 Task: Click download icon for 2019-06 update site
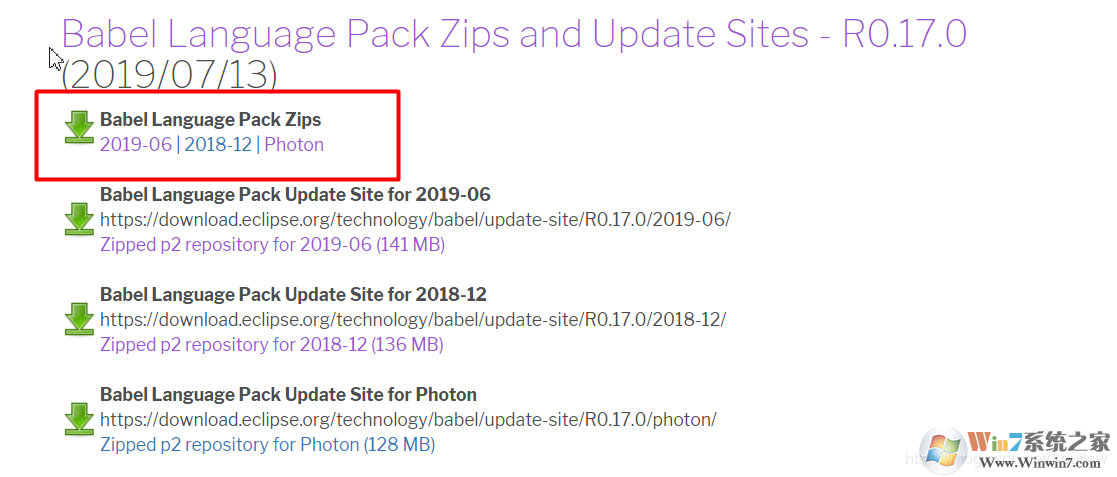pyautogui.click(x=79, y=219)
